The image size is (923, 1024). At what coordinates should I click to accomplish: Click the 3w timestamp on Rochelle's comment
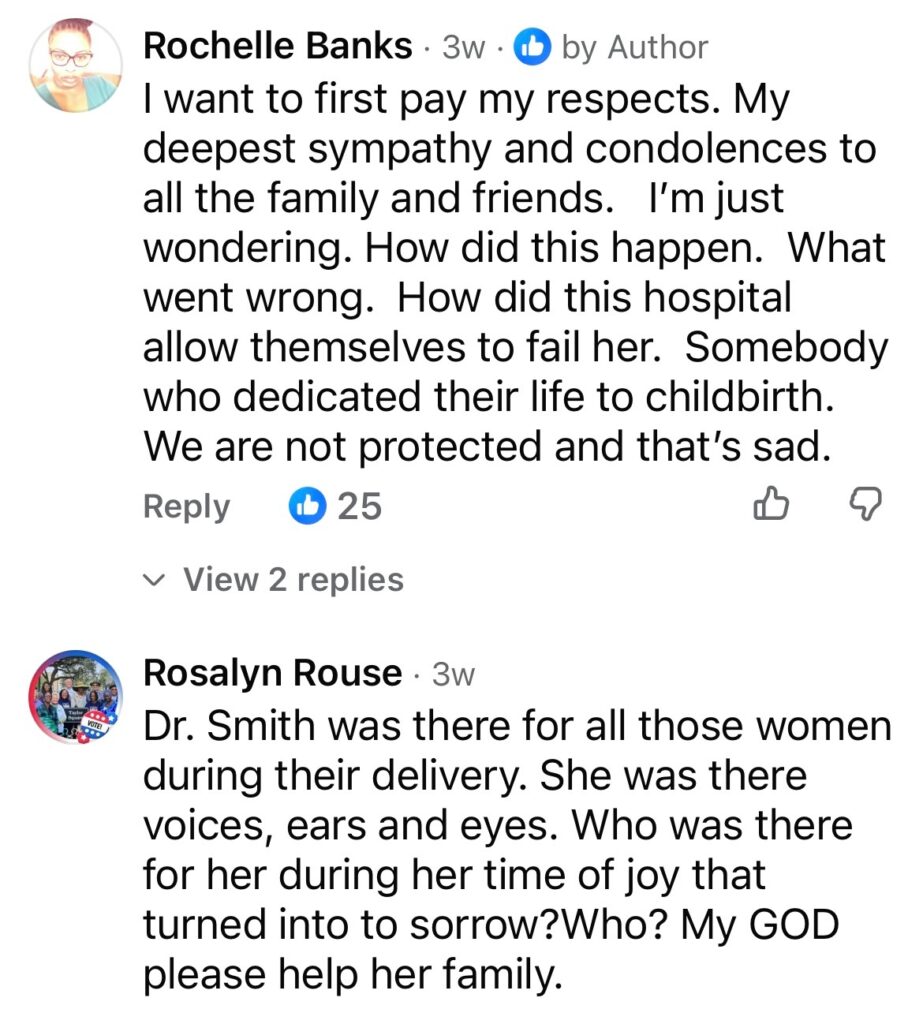pos(463,48)
